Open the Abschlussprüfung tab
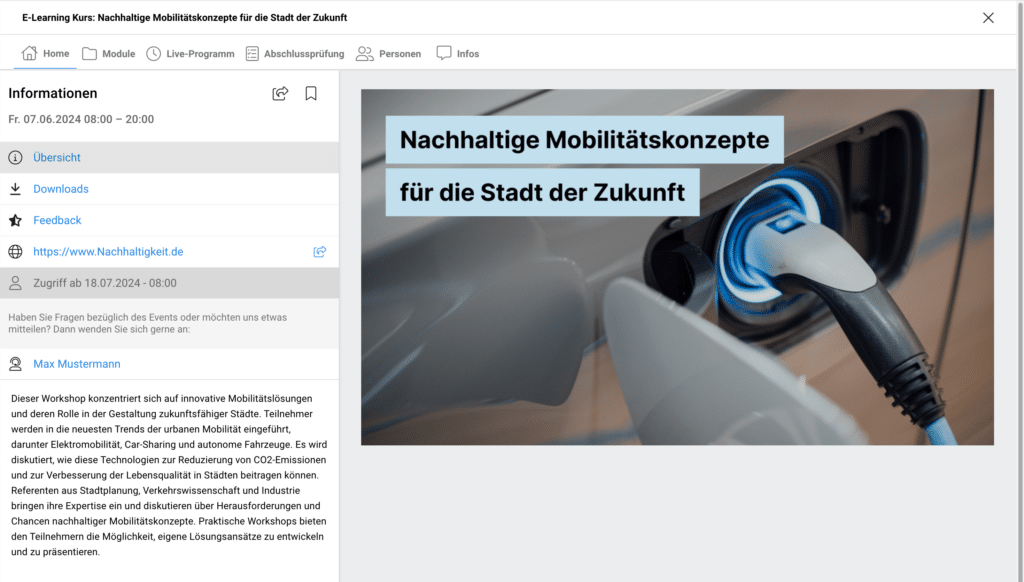 (294, 54)
